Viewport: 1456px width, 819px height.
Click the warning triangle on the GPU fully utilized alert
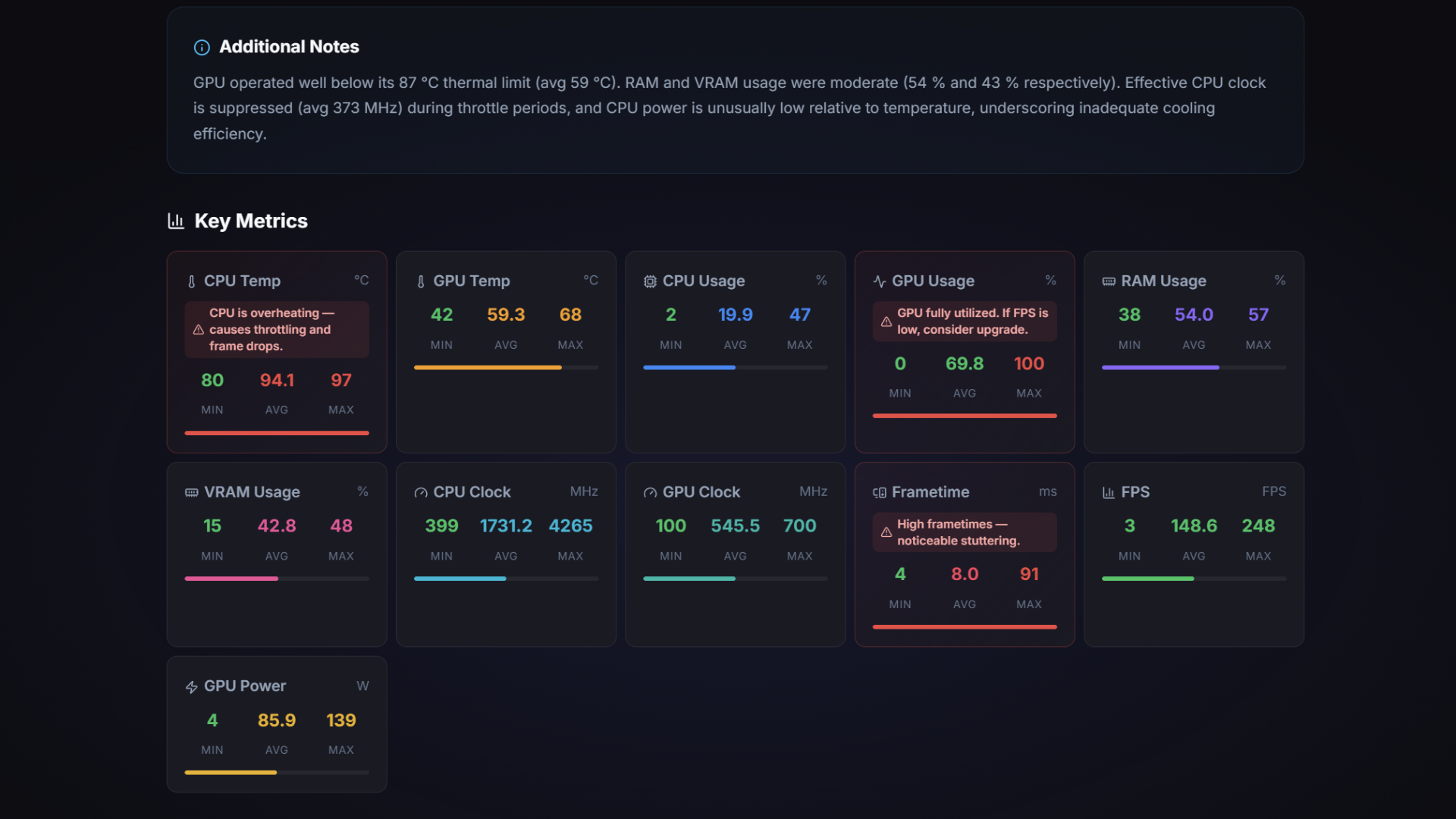[887, 321]
